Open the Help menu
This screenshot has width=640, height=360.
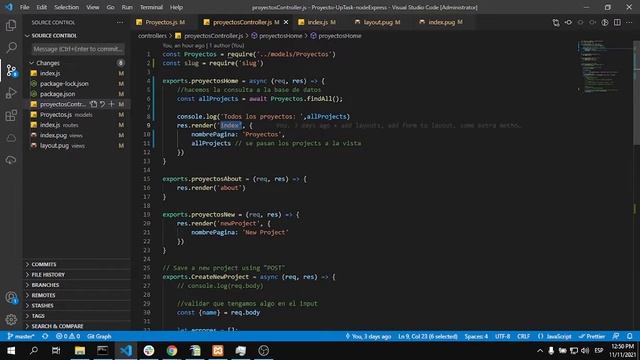176,7
